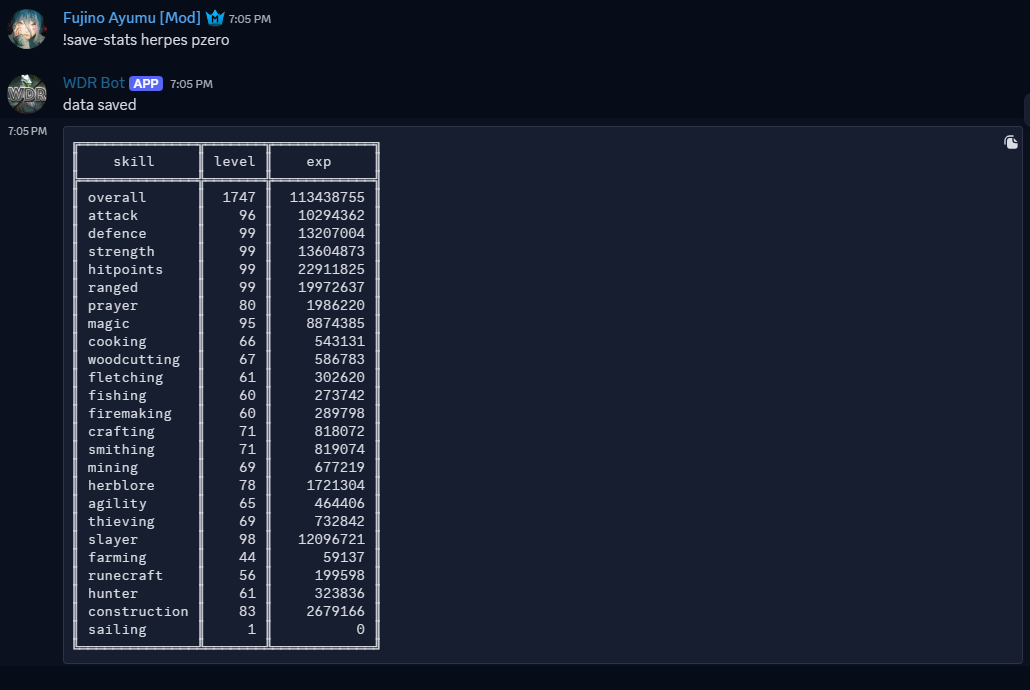Click the "overall" skill row label
This screenshot has width=1030, height=690.
point(117,197)
